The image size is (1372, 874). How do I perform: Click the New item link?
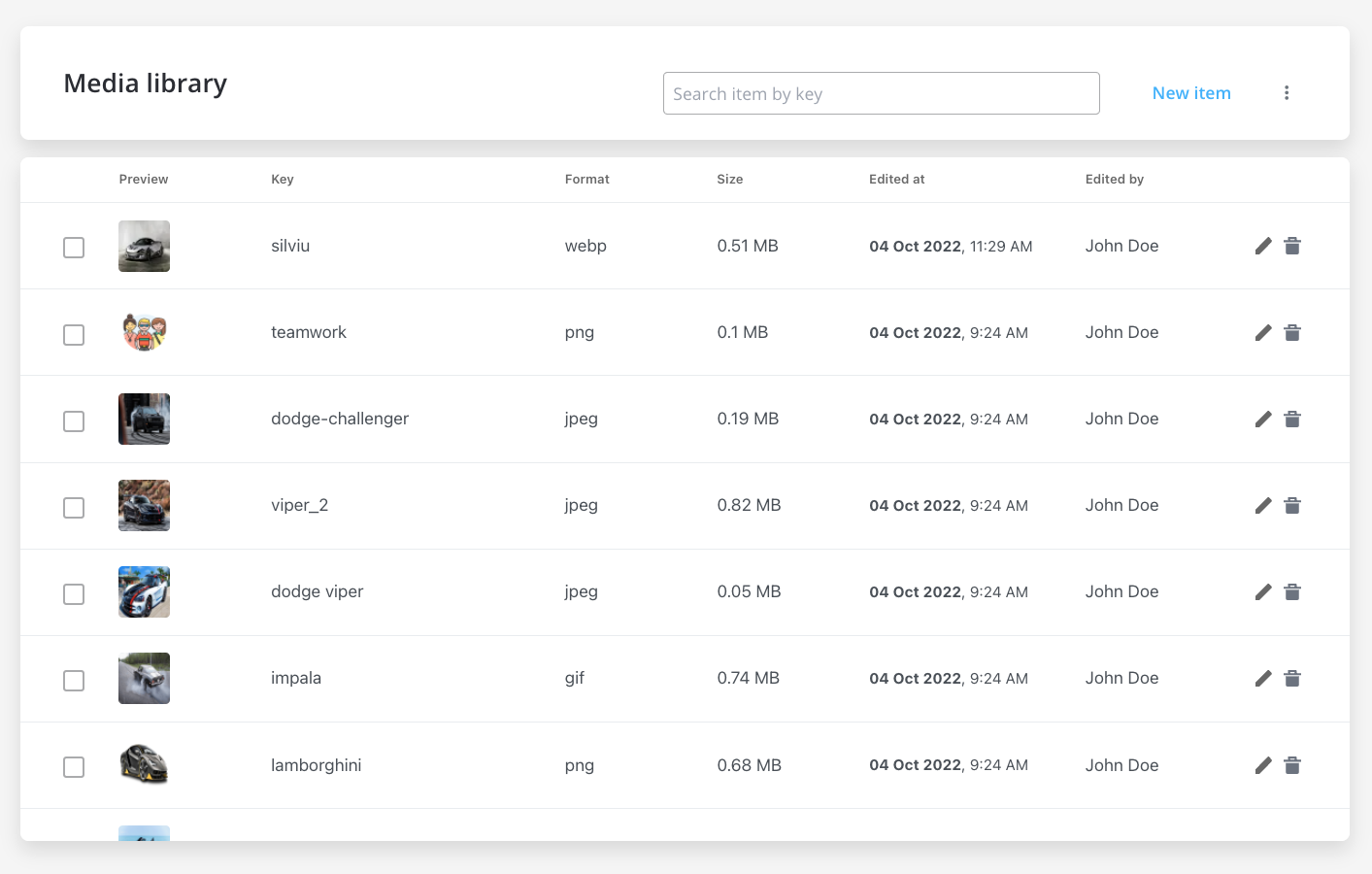(x=1190, y=93)
